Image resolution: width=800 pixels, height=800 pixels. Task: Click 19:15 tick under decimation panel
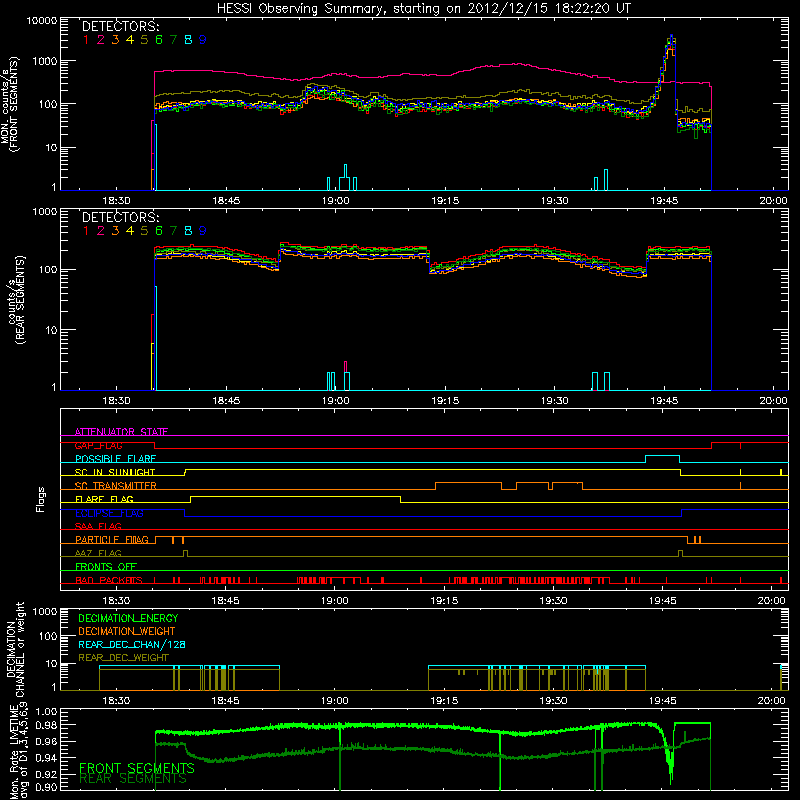coord(444,701)
